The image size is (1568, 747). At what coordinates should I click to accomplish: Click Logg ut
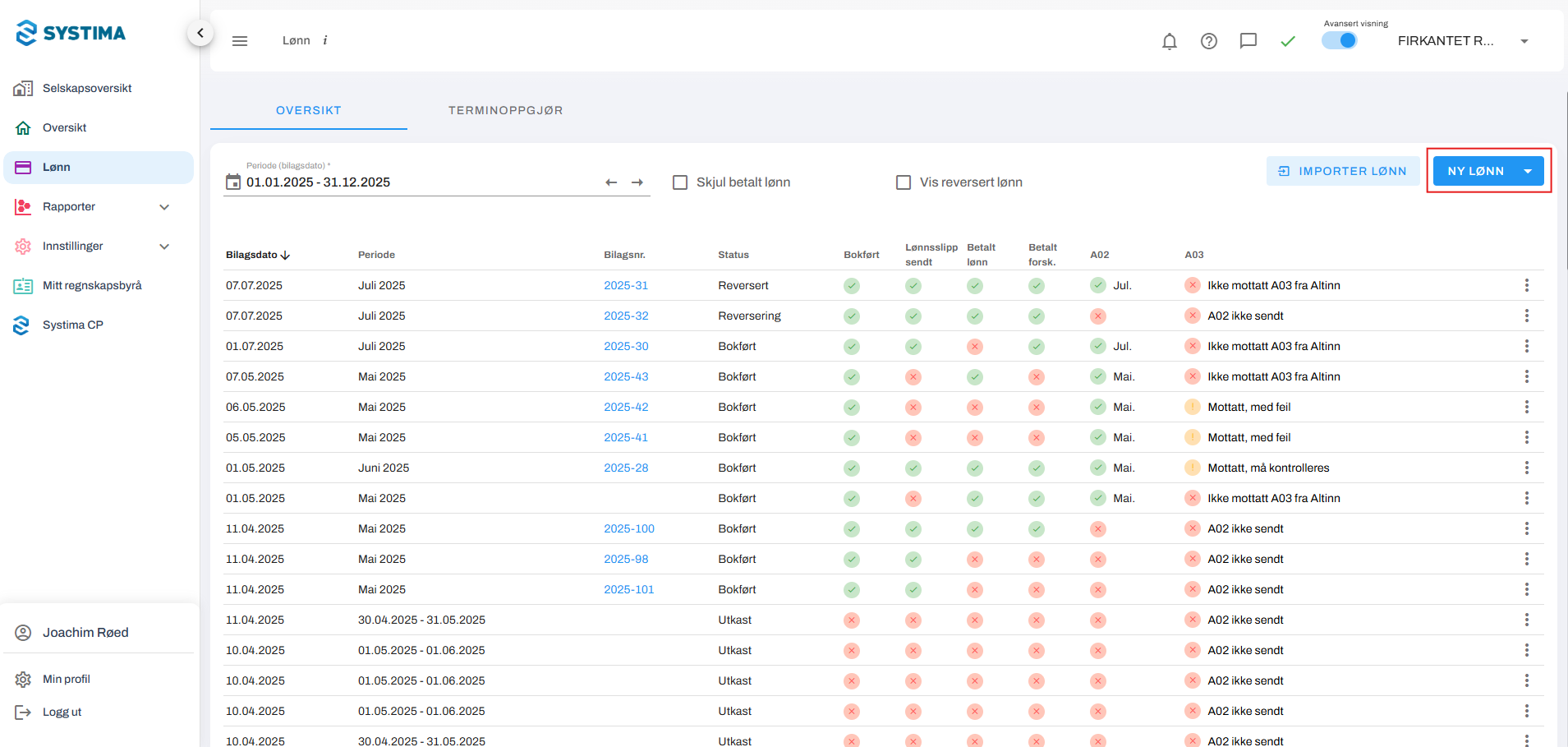click(x=62, y=712)
